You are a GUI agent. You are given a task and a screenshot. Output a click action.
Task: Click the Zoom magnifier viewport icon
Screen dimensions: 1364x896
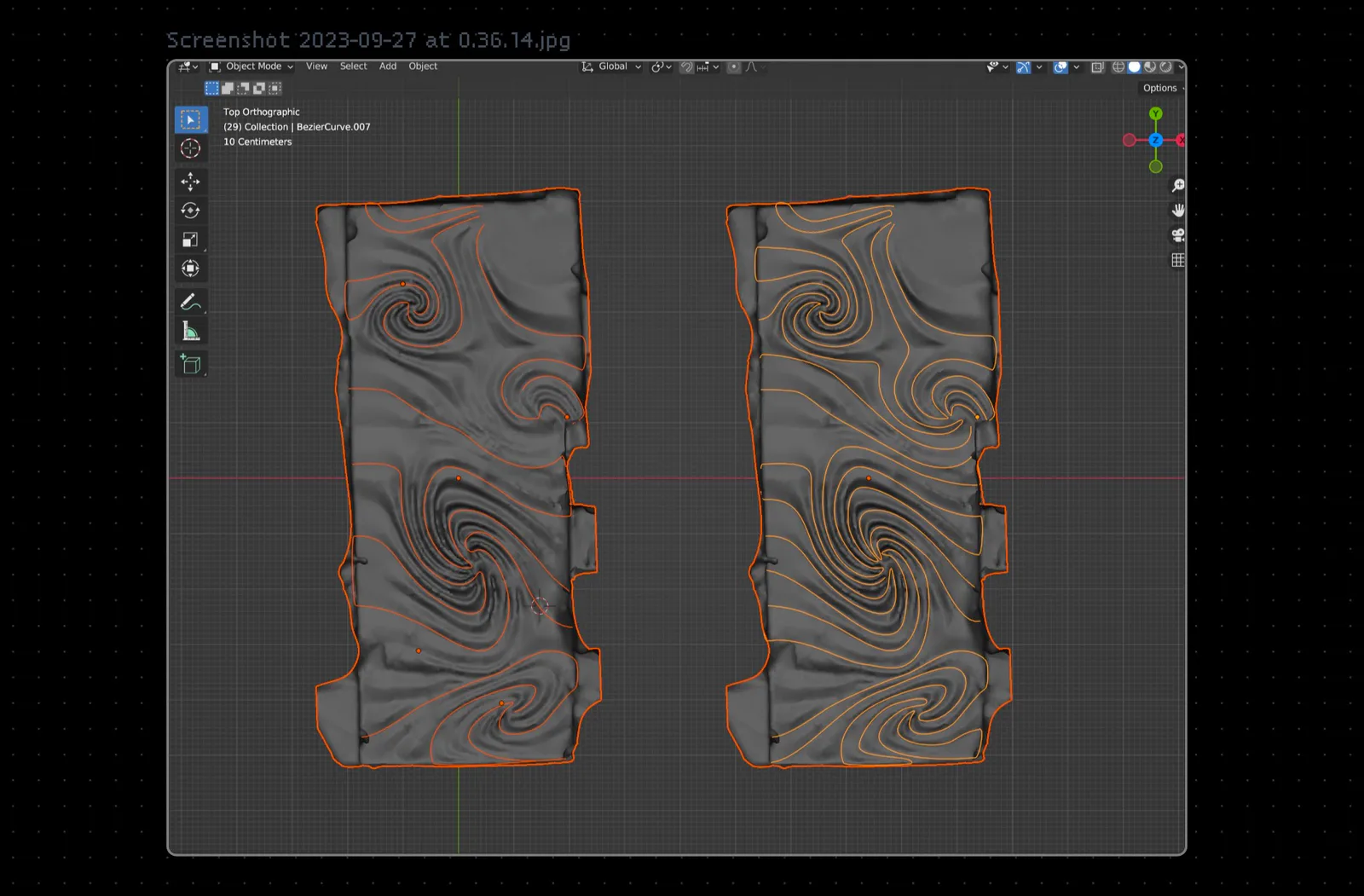[1178, 186]
